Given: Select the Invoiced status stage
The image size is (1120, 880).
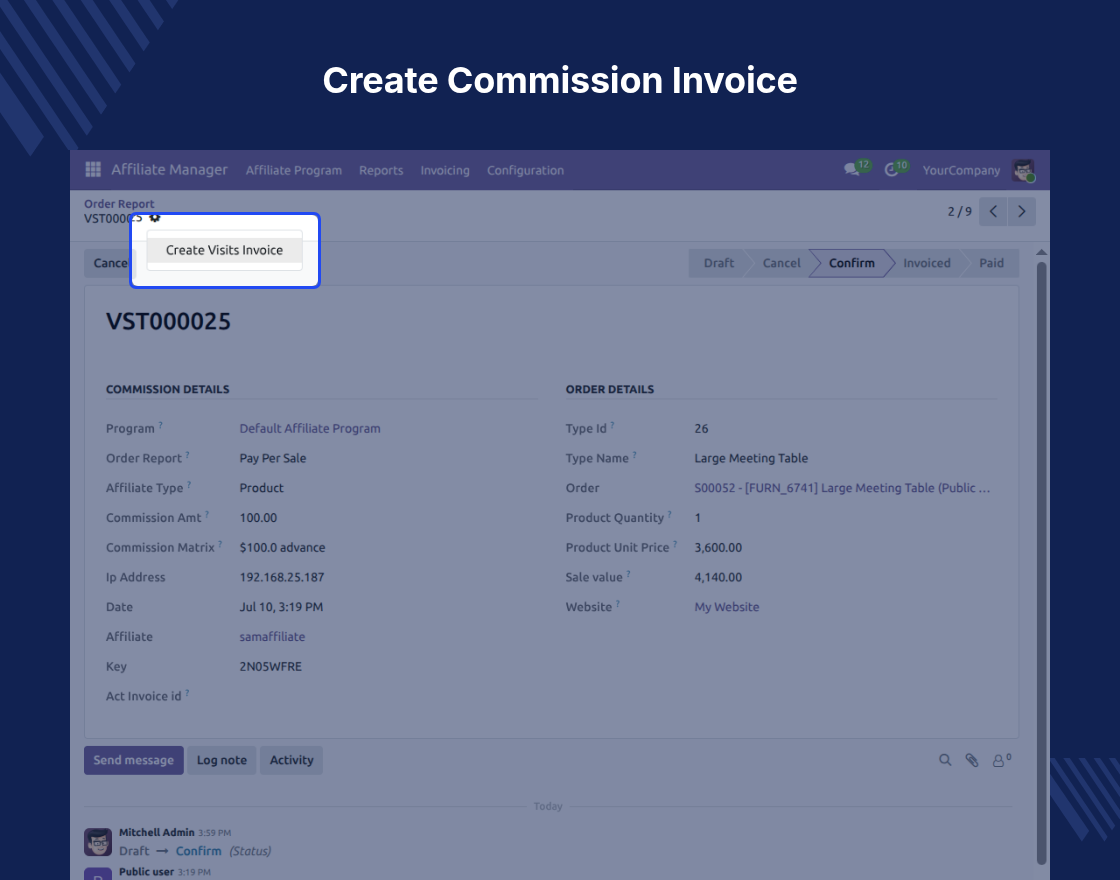Looking at the screenshot, I should click(926, 263).
